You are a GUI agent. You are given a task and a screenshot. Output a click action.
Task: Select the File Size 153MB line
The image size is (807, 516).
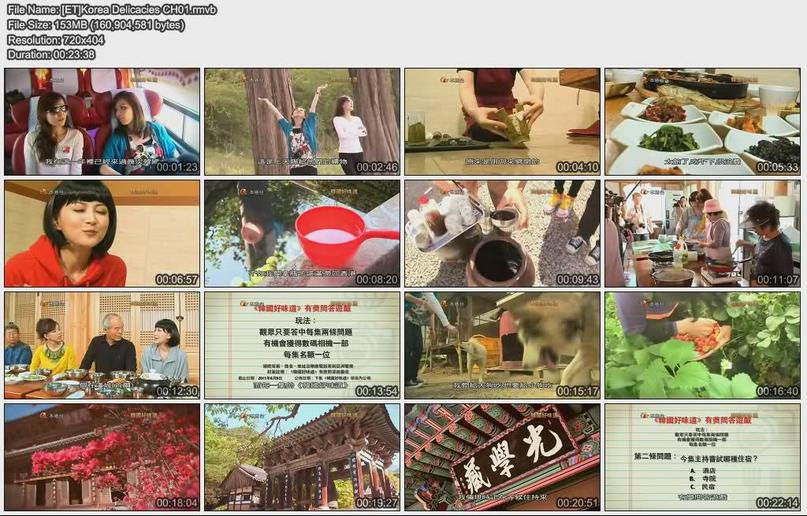click(102, 25)
